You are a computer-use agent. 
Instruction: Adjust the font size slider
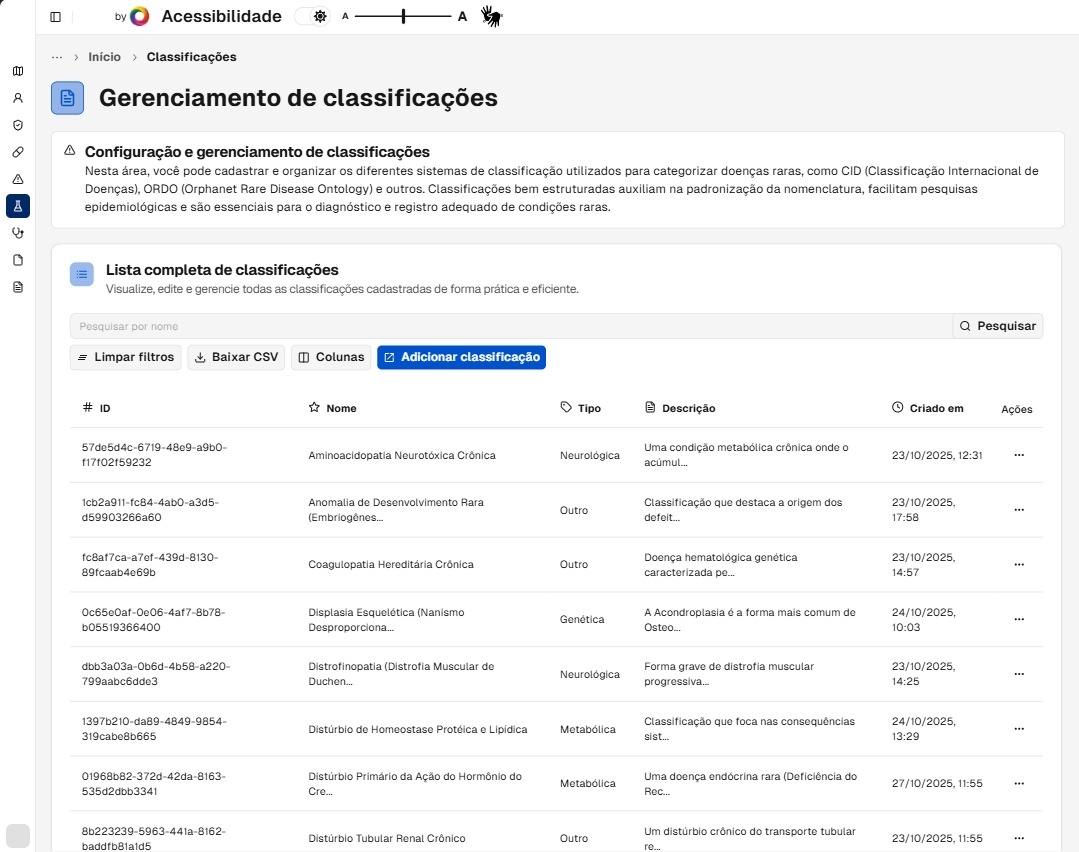pos(403,17)
